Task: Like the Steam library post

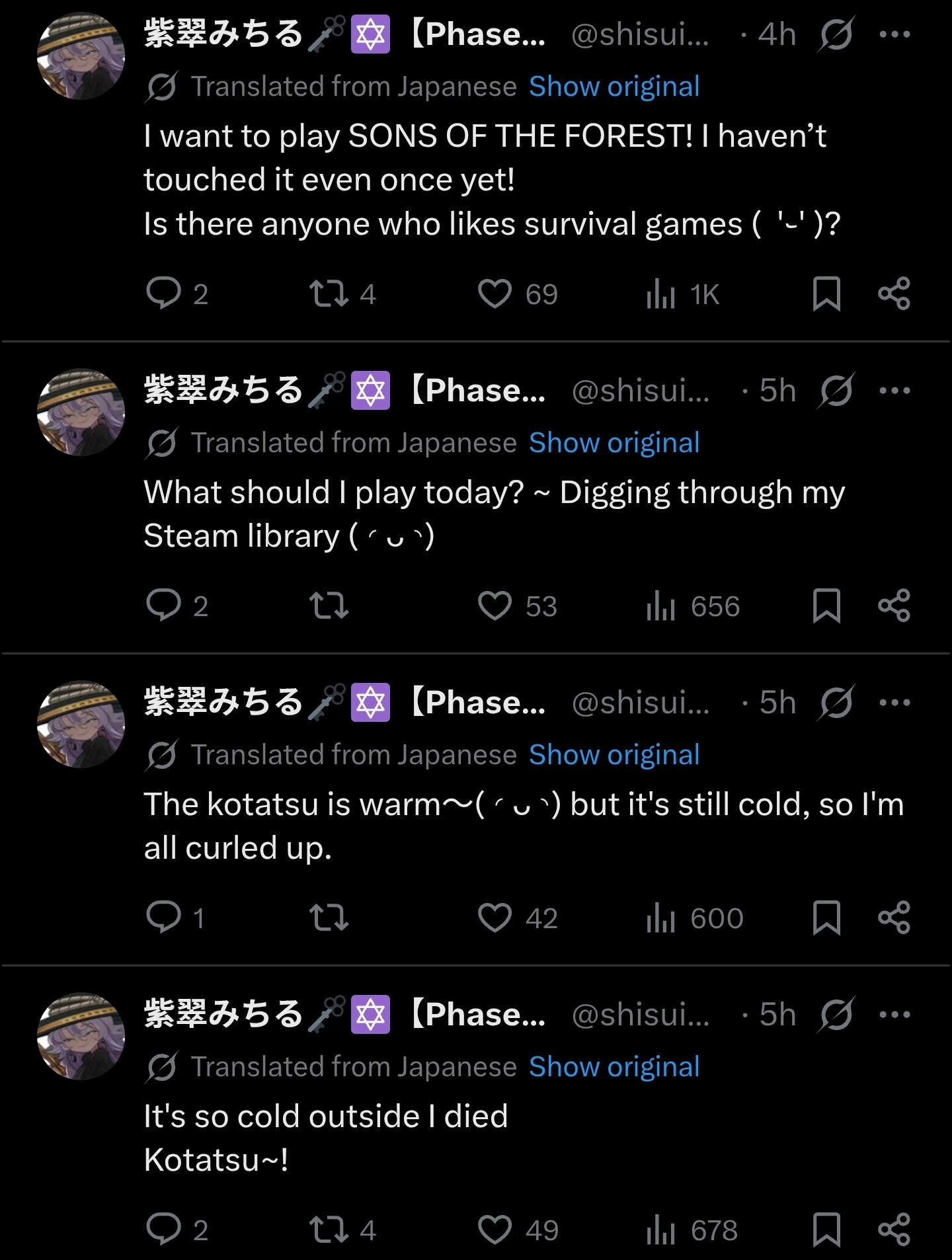Action: pyautogui.click(x=495, y=606)
